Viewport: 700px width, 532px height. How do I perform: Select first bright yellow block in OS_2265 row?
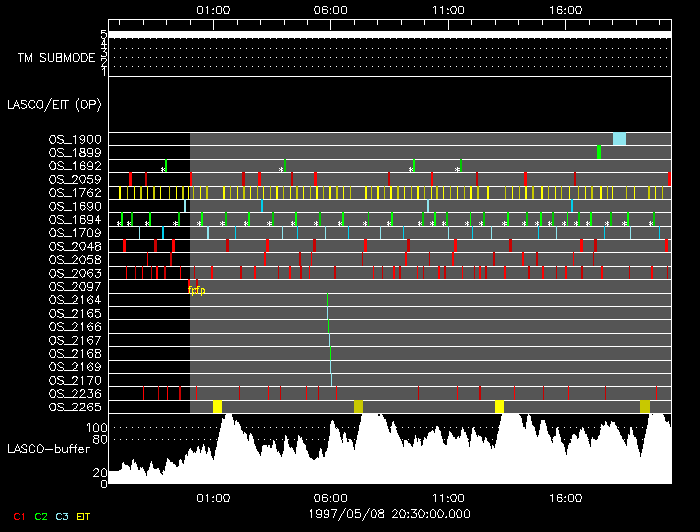(218, 406)
